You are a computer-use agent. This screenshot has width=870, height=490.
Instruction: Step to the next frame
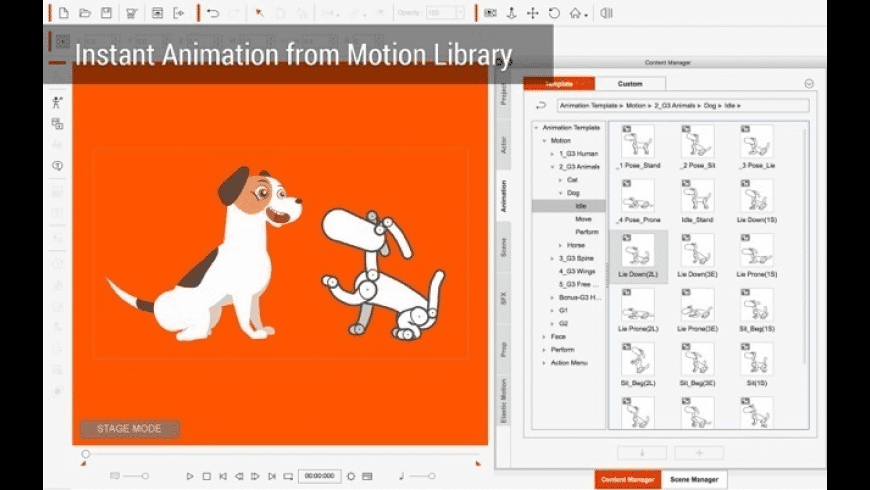pos(255,476)
